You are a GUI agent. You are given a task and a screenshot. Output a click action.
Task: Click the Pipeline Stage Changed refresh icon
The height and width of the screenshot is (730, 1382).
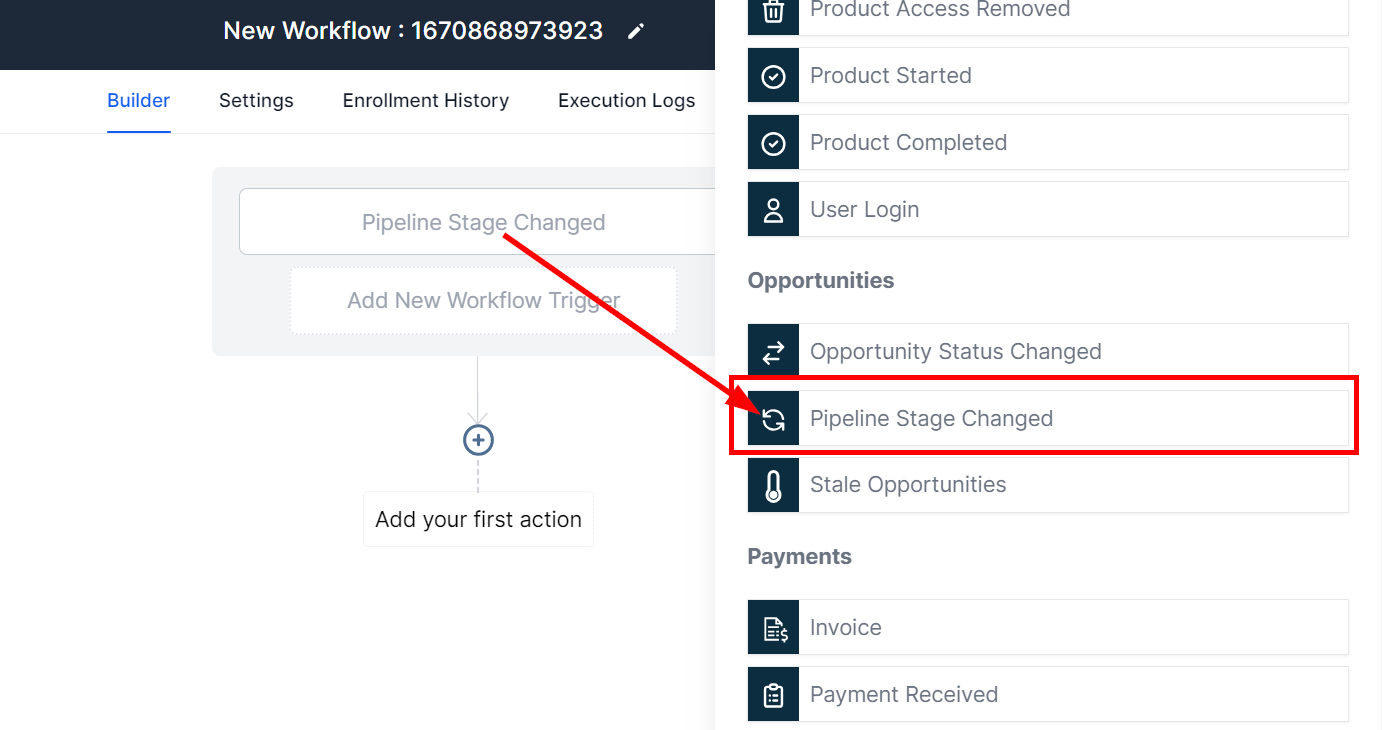coord(773,419)
